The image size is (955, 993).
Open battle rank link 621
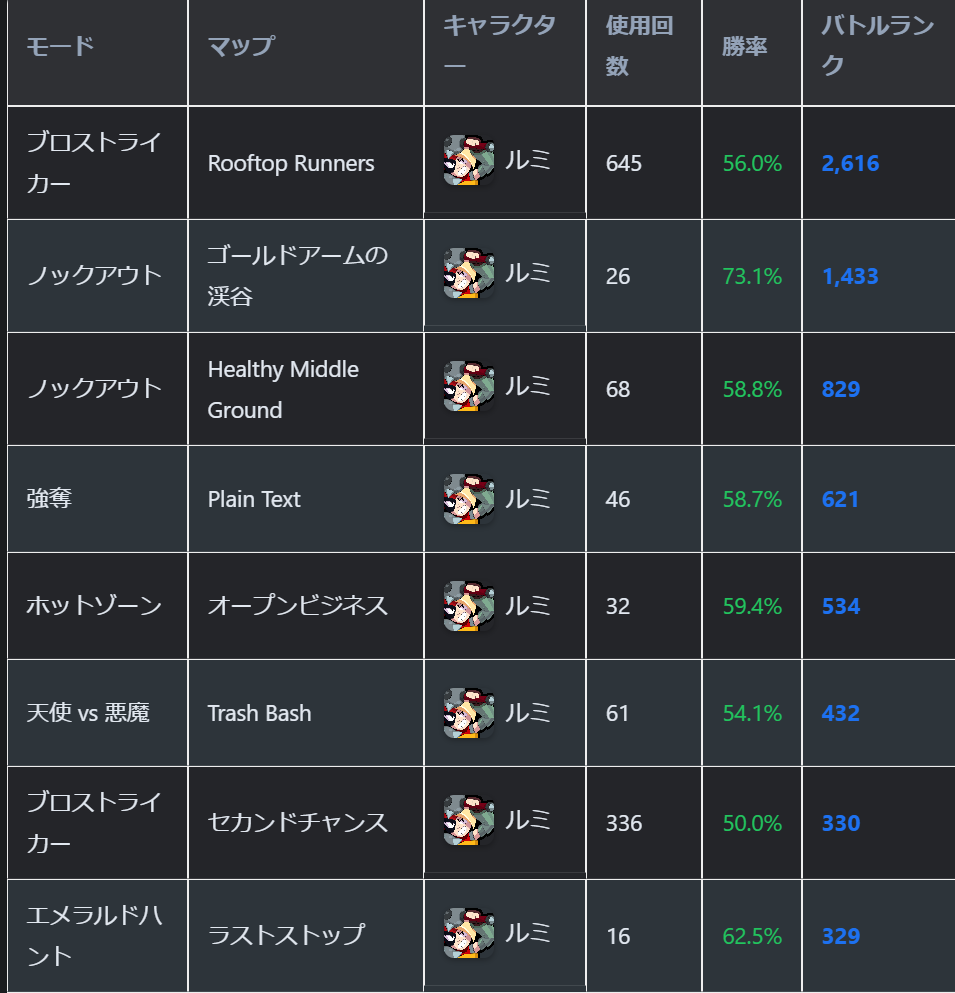(x=840, y=499)
